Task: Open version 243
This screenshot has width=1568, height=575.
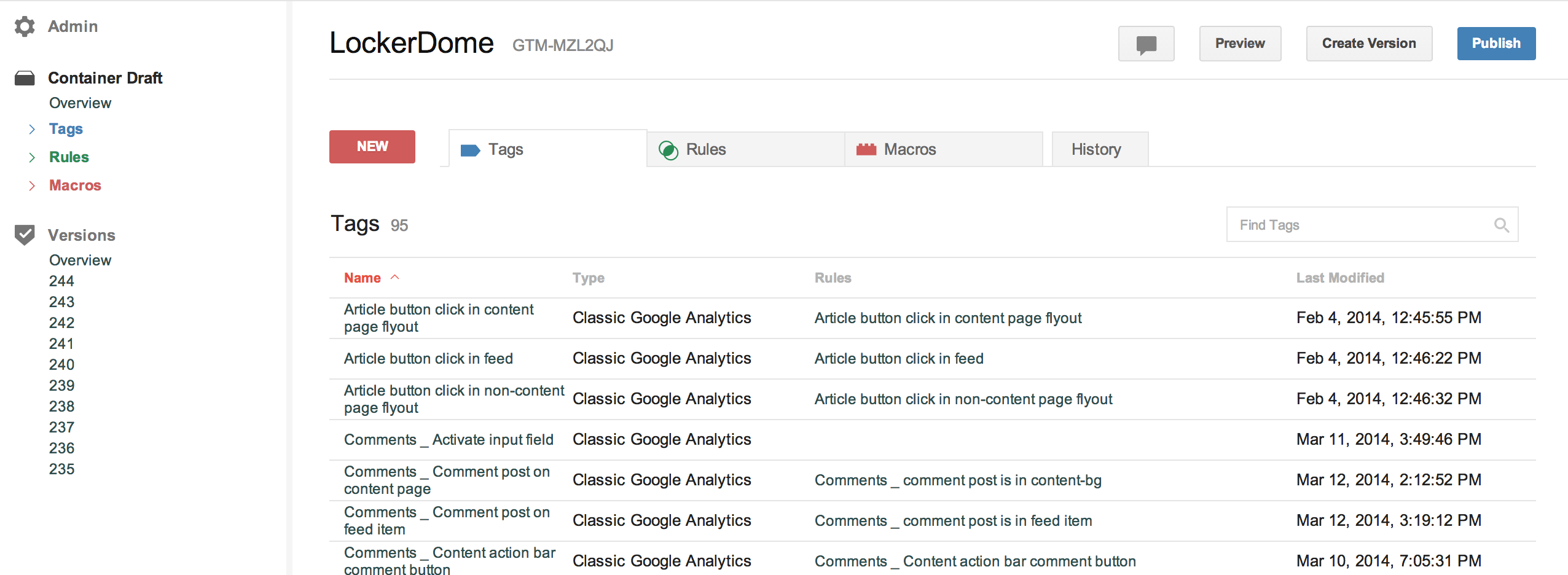Action: pos(61,302)
